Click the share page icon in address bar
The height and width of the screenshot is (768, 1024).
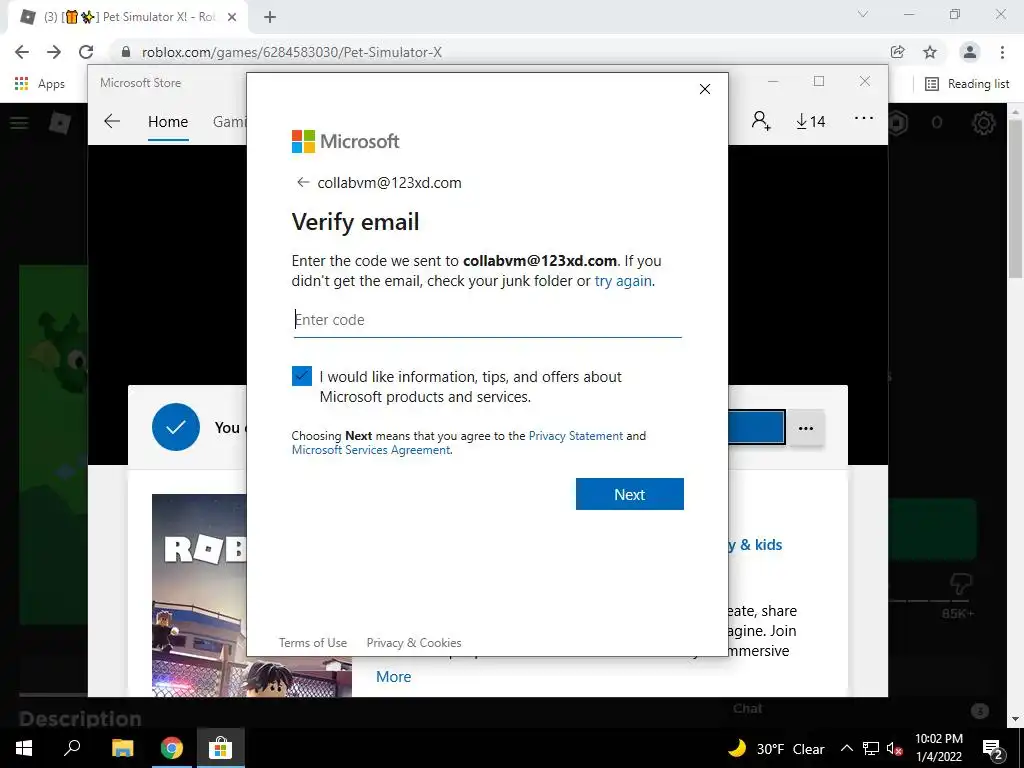pyautogui.click(x=898, y=52)
